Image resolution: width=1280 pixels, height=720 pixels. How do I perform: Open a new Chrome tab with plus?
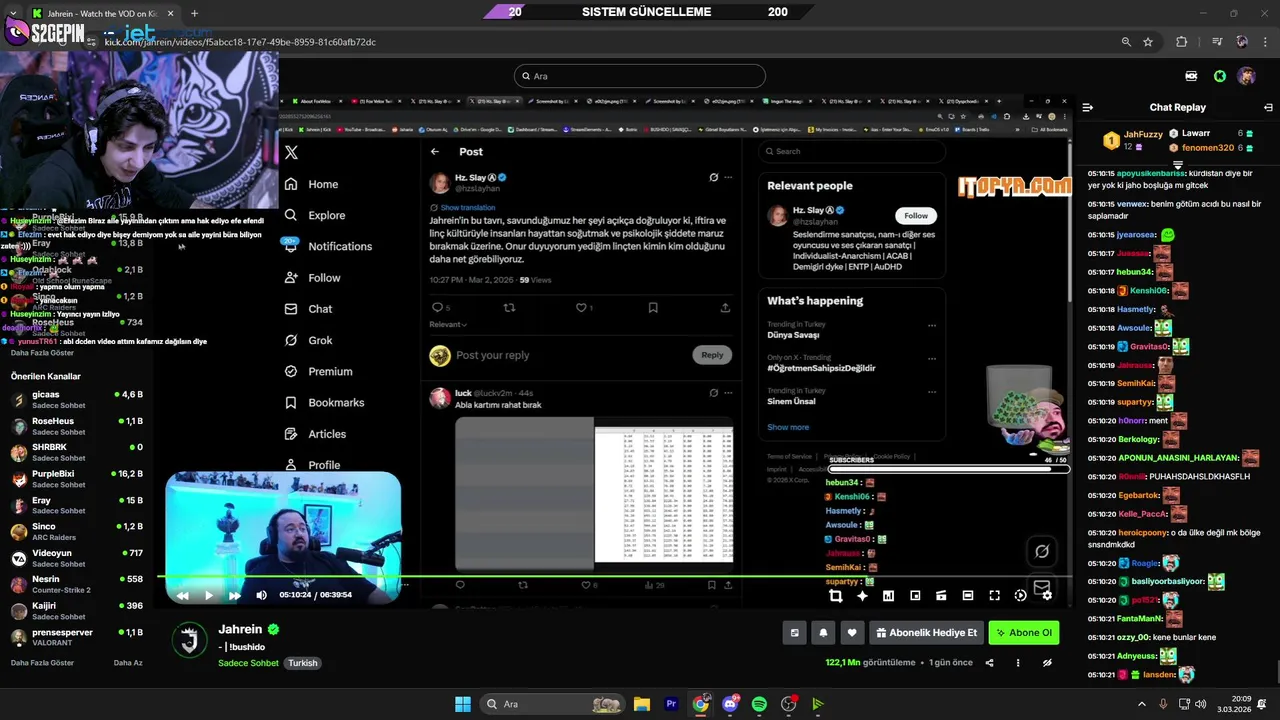click(194, 13)
